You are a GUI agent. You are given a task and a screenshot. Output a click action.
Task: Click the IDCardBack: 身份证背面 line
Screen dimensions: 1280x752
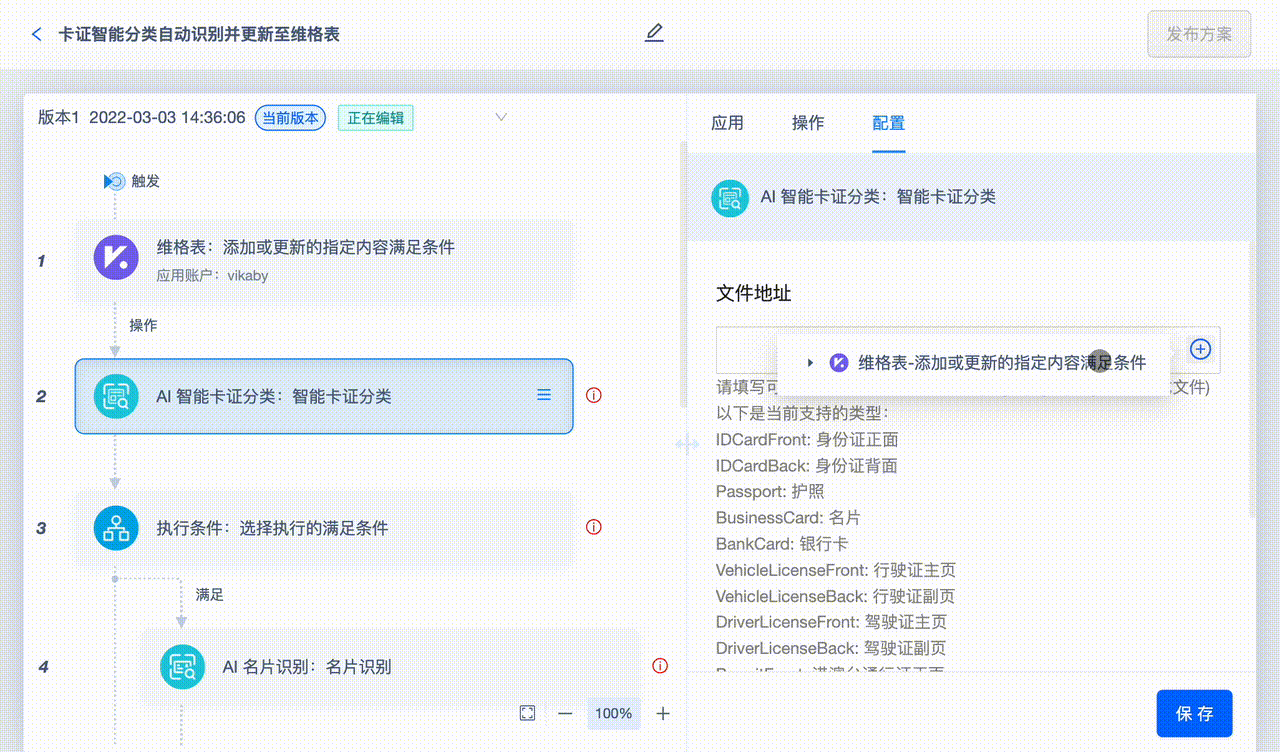[x=806, y=465]
